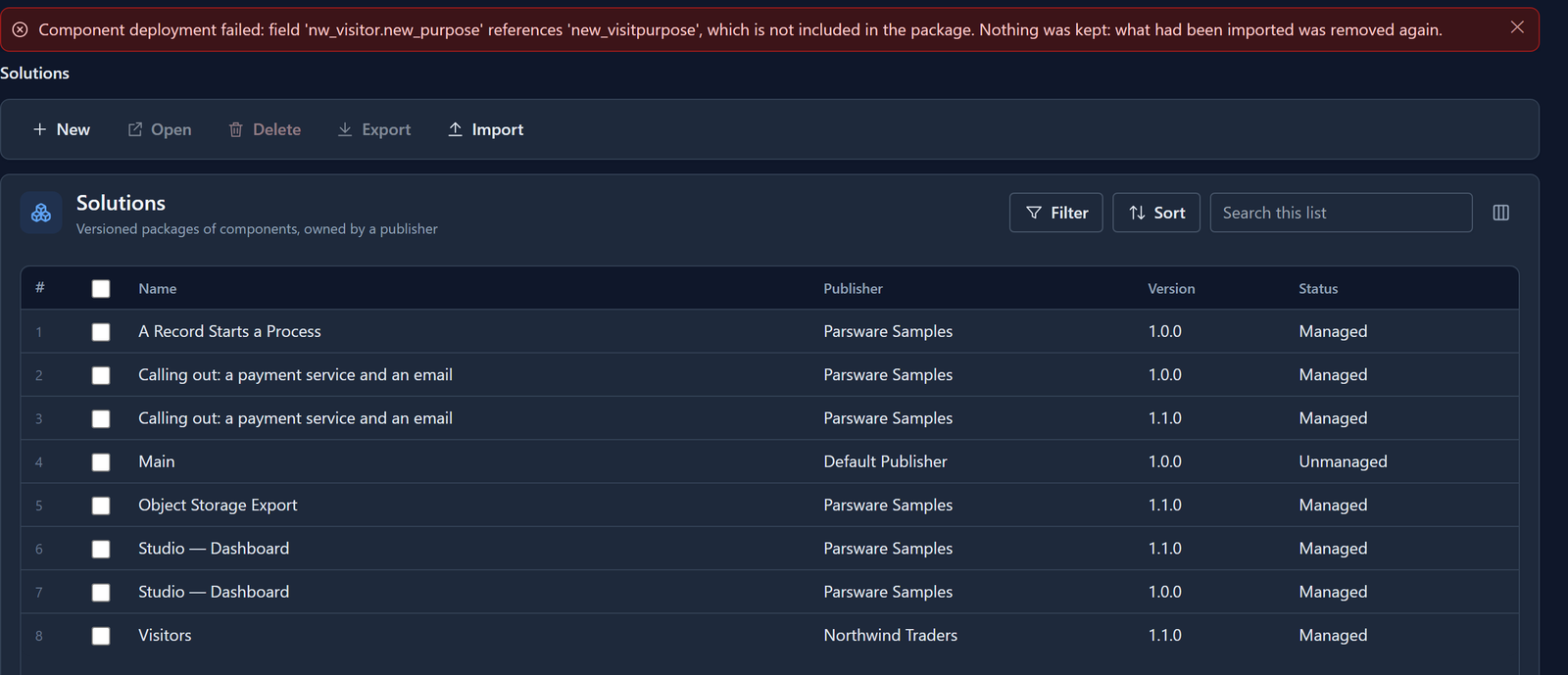The image size is (1568, 675).
Task: Toggle the select-all checkbox in header
Action: coord(101,289)
